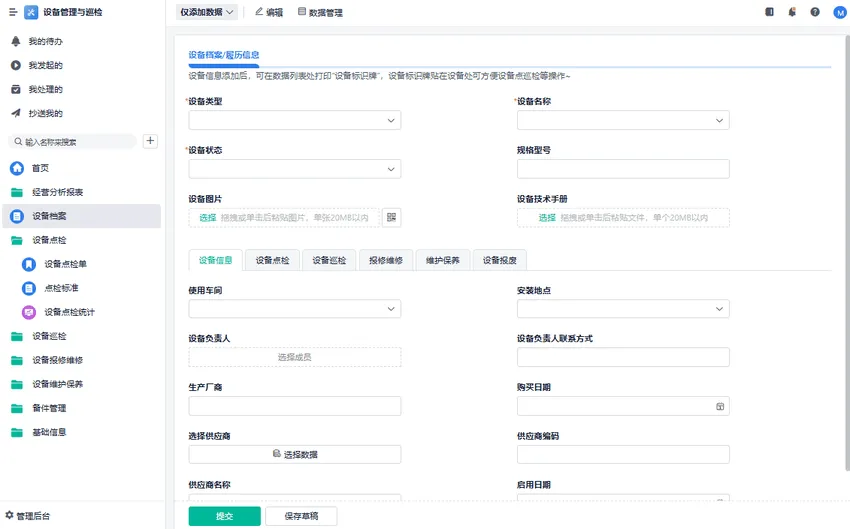Image resolution: width=850 pixels, height=529 pixels.
Task: Open the 仅添加数据 mode dropdown
Action: (x=207, y=12)
